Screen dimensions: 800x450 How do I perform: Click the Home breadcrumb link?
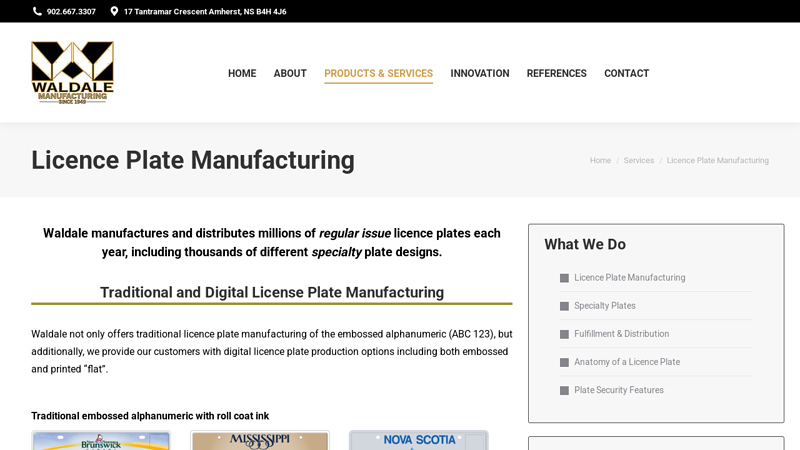[600, 160]
